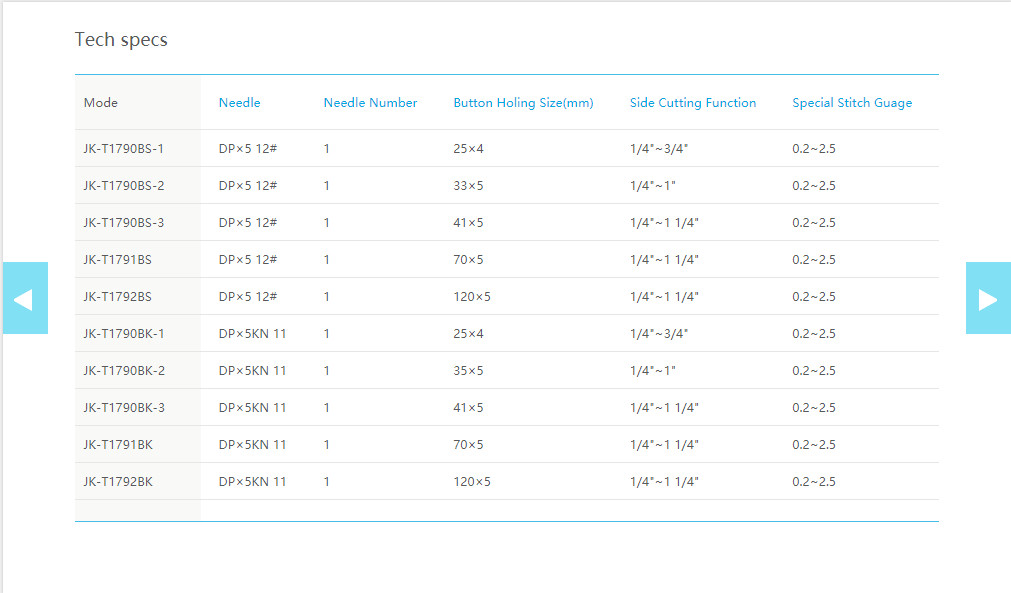Select model JK-T1790BK-2 cell
Screen dimensions: 1011x593
click(124, 371)
